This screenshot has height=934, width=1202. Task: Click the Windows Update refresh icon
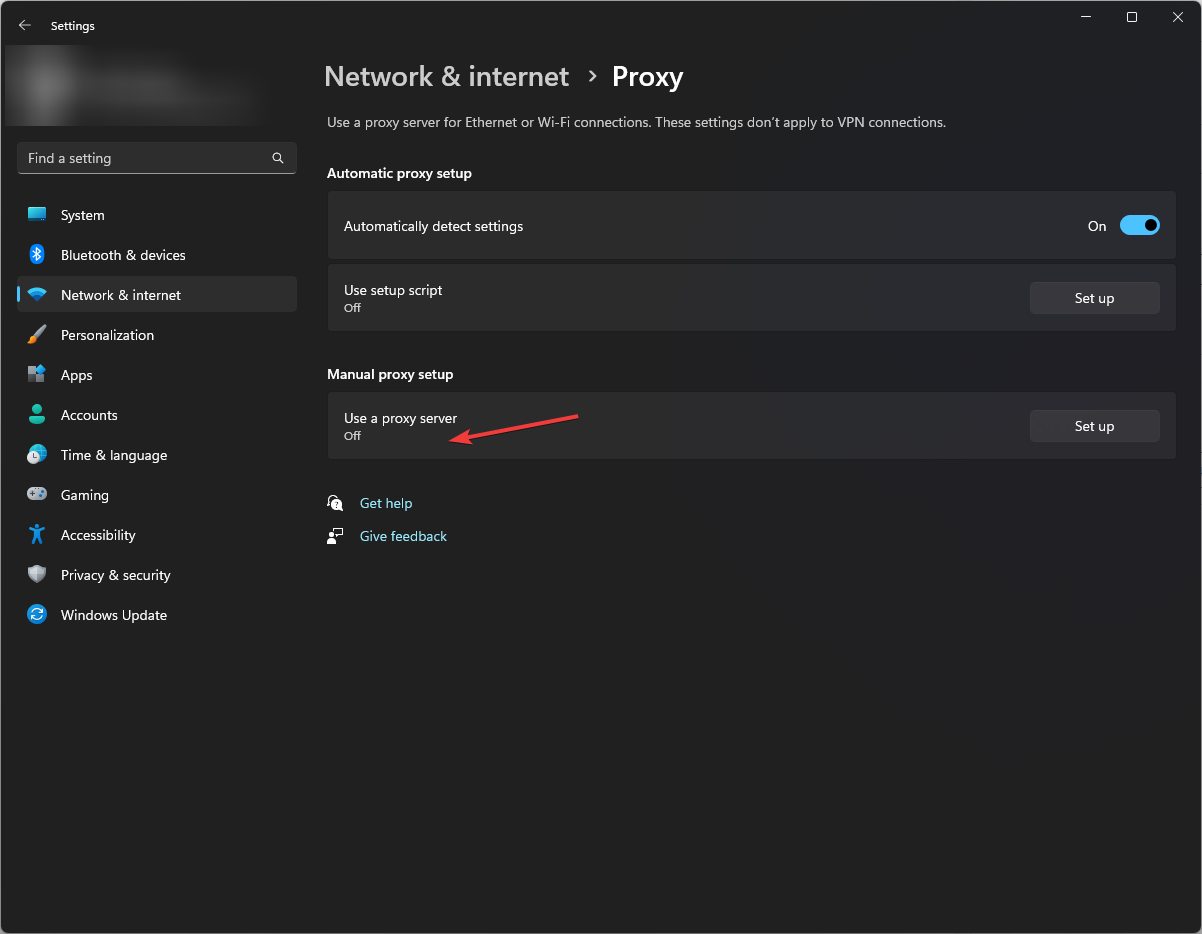[37, 615]
